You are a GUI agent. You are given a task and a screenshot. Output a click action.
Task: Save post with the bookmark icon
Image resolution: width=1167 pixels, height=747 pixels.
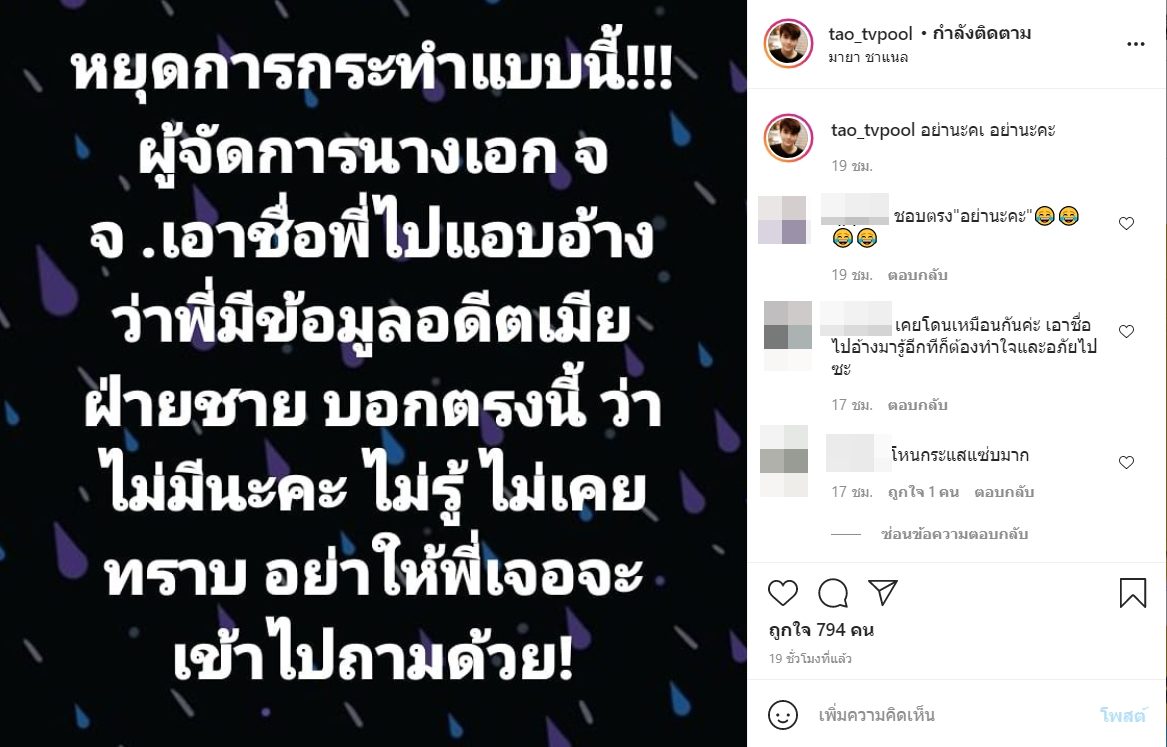pyautogui.click(x=1133, y=593)
